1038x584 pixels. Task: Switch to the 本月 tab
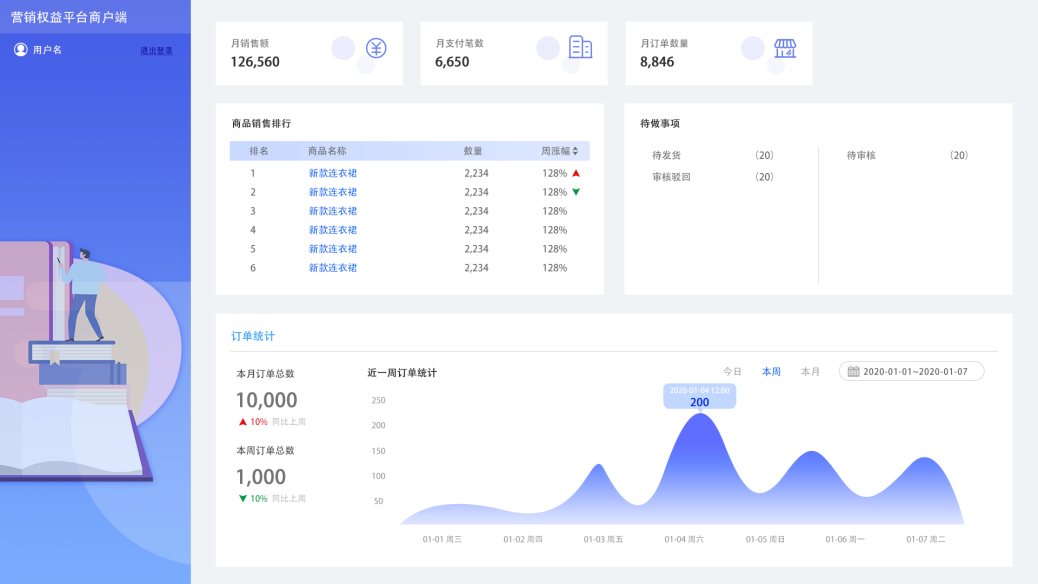pyautogui.click(x=810, y=372)
